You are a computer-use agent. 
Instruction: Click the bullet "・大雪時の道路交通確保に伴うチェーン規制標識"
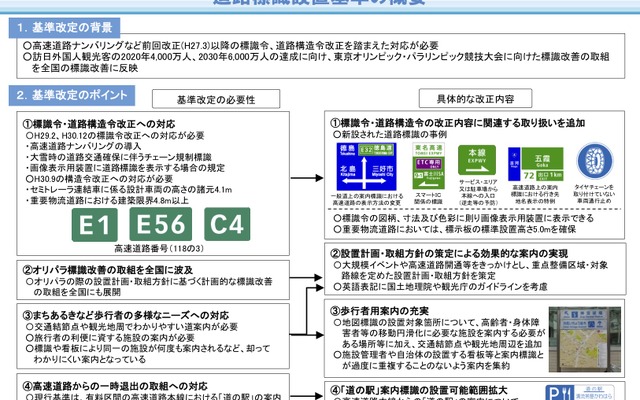coord(119,157)
